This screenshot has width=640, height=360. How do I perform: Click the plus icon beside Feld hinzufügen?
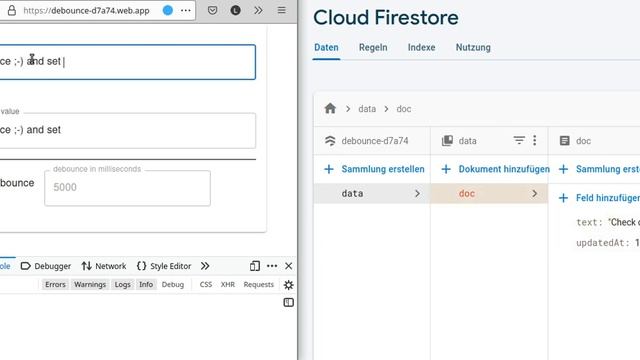563,198
